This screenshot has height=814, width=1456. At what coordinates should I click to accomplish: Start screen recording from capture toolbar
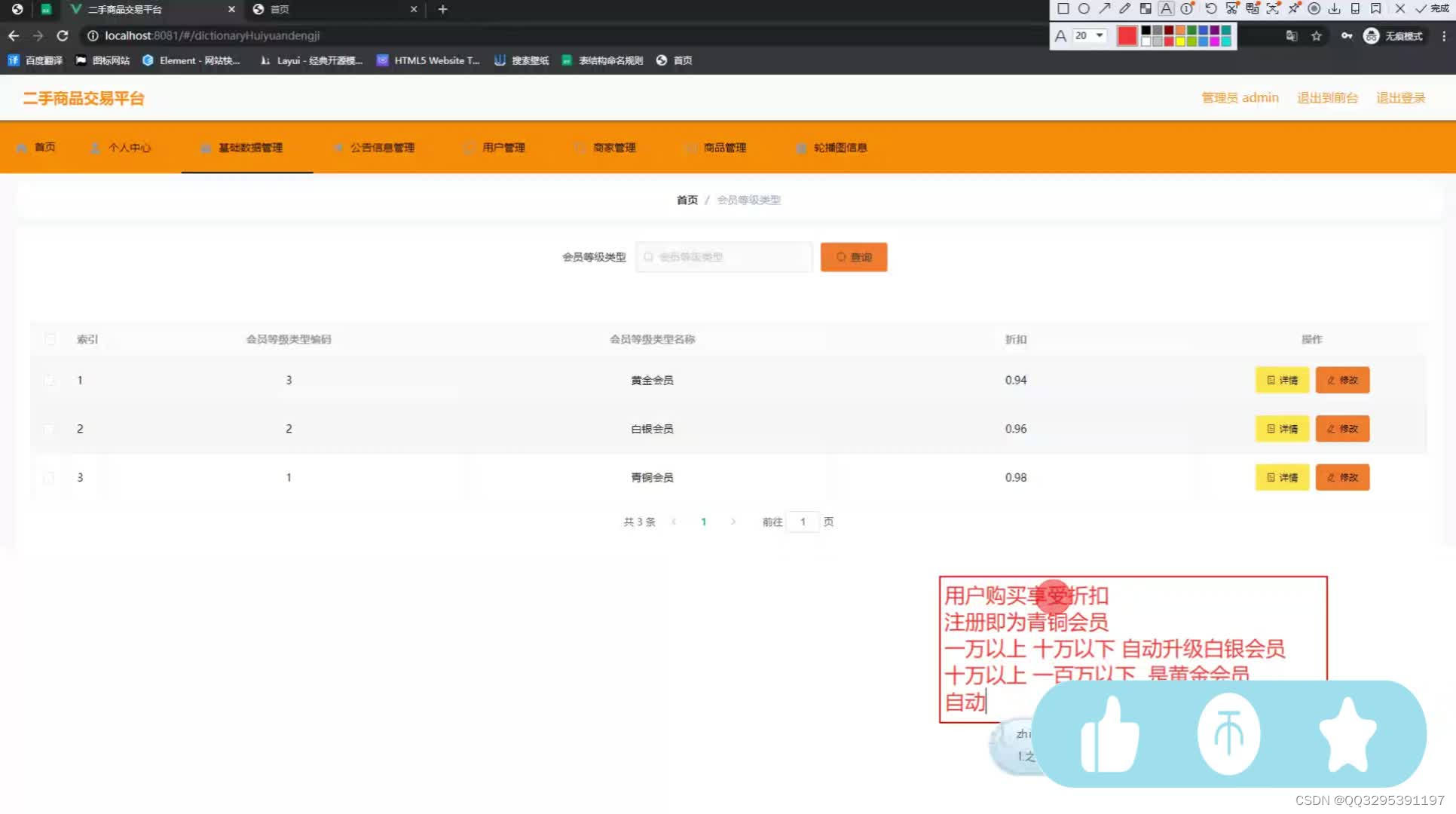coord(1314,9)
